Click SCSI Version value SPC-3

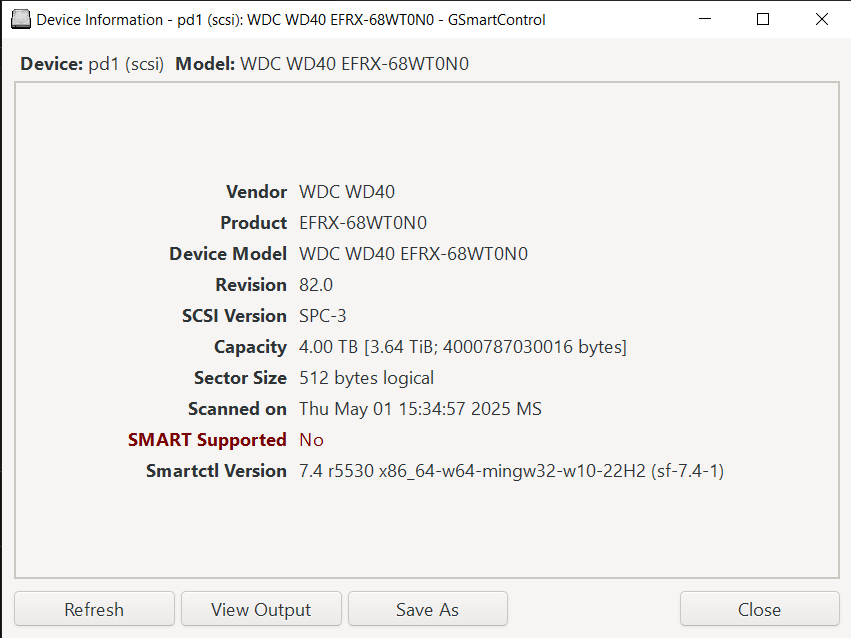(x=322, y=316)
